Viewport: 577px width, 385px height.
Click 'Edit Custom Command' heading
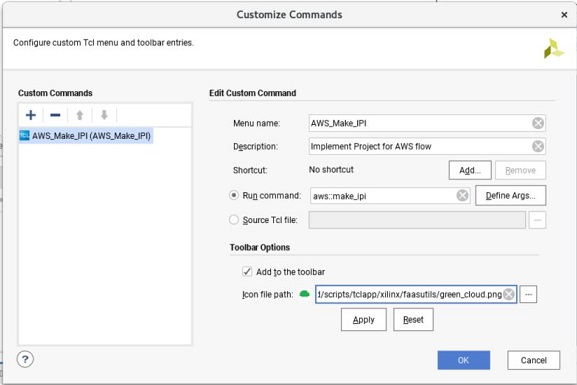[x=252, y=93]
